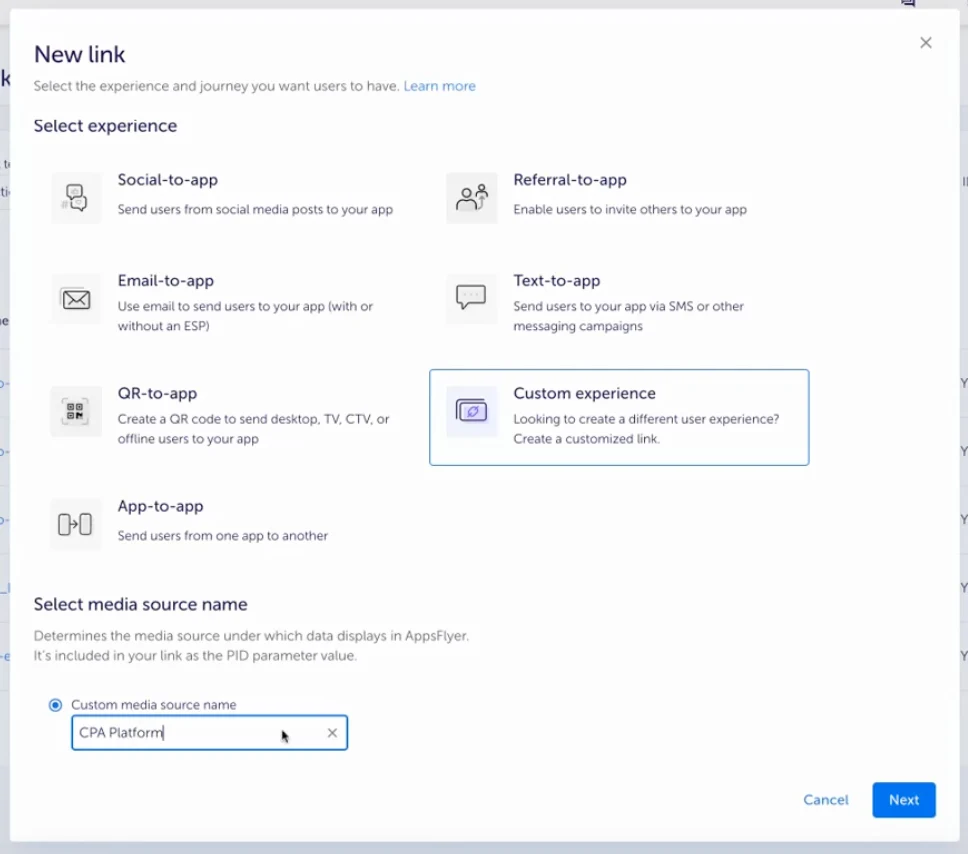The width and height of the screenshot is (968, 854).
Task: Click the Social-to-app icon
Action: click(76, 197)
